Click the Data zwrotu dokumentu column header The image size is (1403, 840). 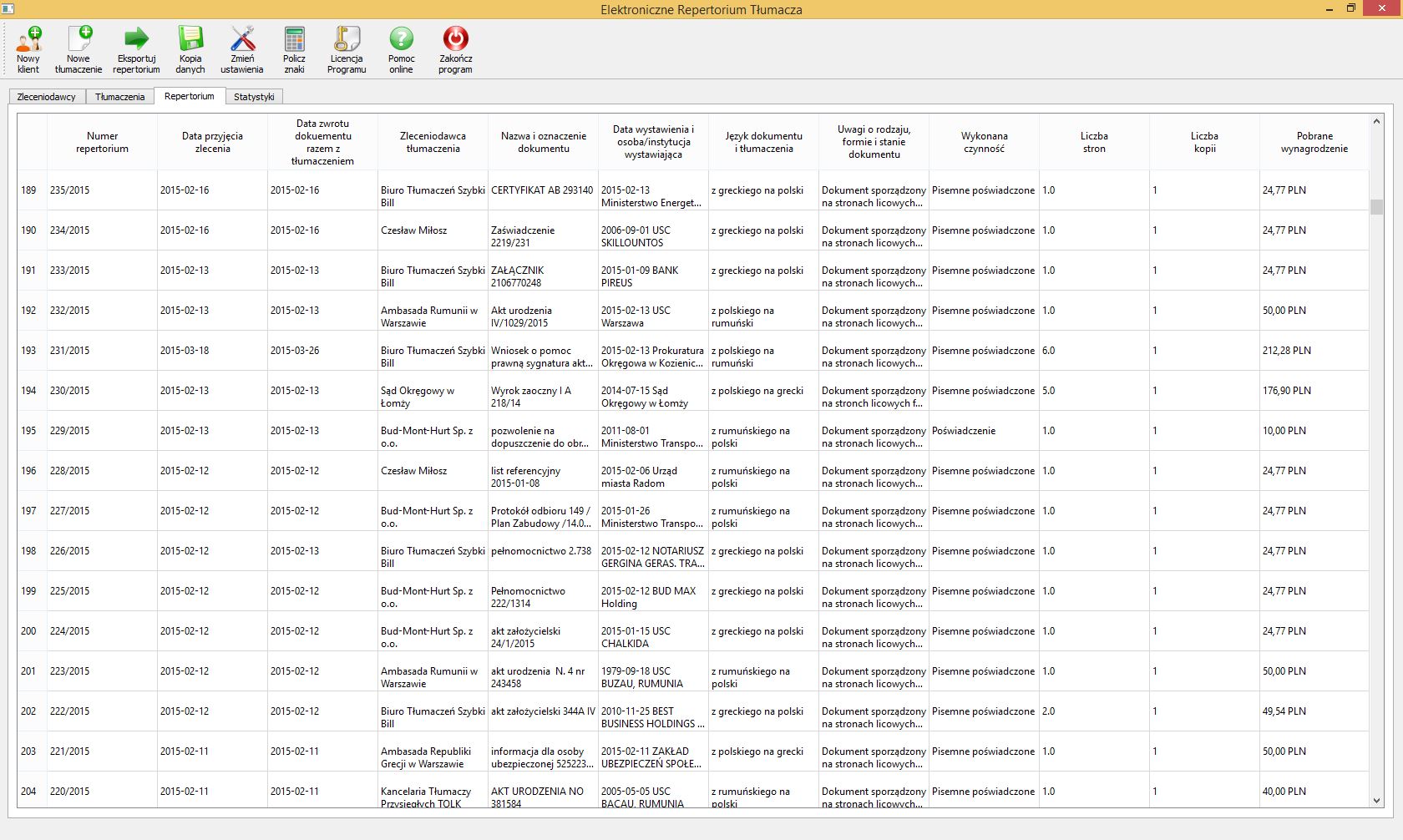coord(322,142)
